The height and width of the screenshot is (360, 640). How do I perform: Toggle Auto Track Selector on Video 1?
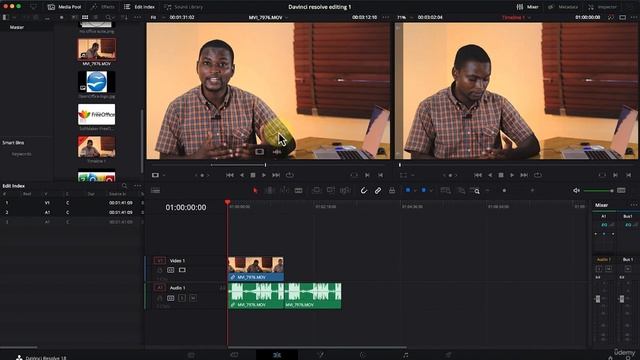(171, 270)
